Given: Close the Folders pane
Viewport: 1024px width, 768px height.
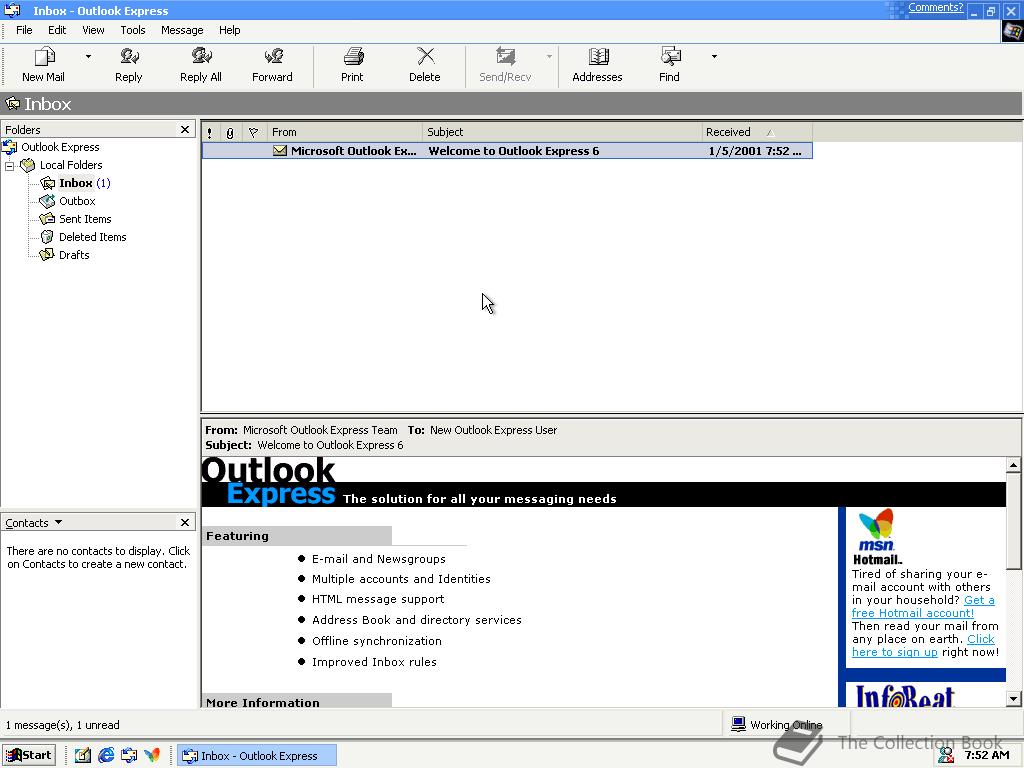Looking at the screenshot, I should pyautogui.click(x=185, y=129).
